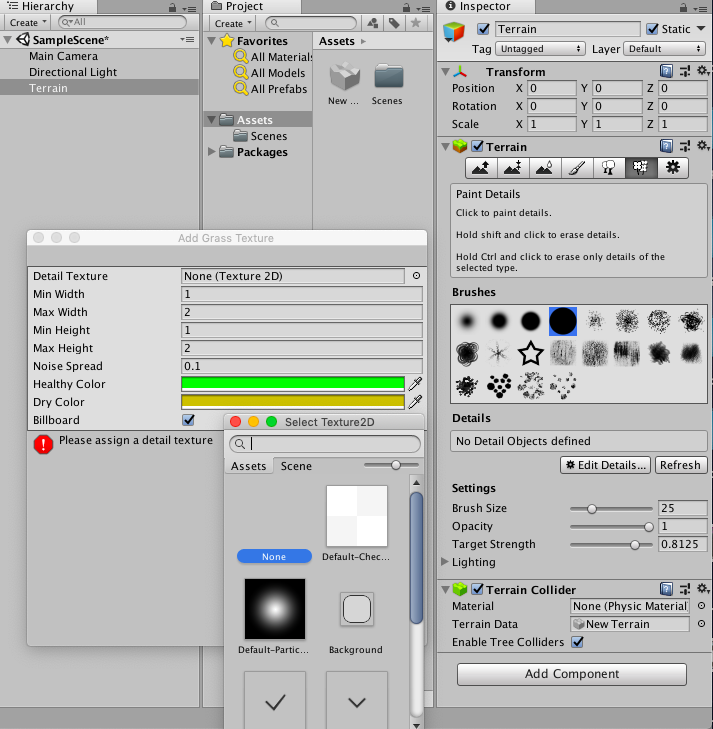The width and height of the screenshot is (713, 729).
Task: Click Search by Type icon in Project
Action: click(372, 23)
